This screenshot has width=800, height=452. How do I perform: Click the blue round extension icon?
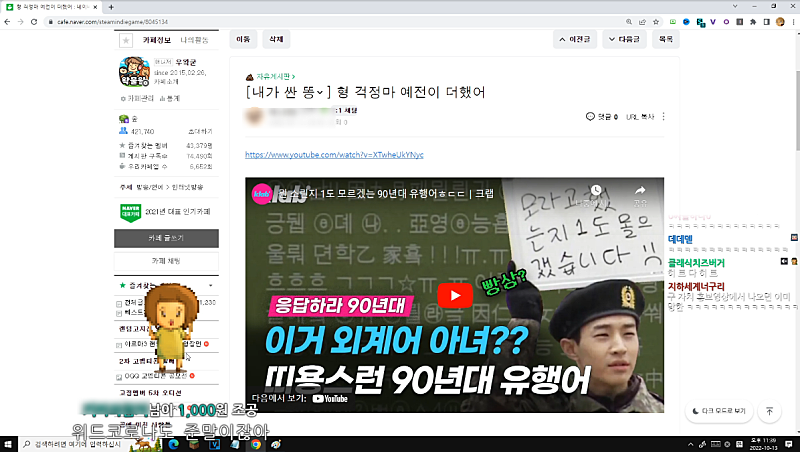(686, 22)
